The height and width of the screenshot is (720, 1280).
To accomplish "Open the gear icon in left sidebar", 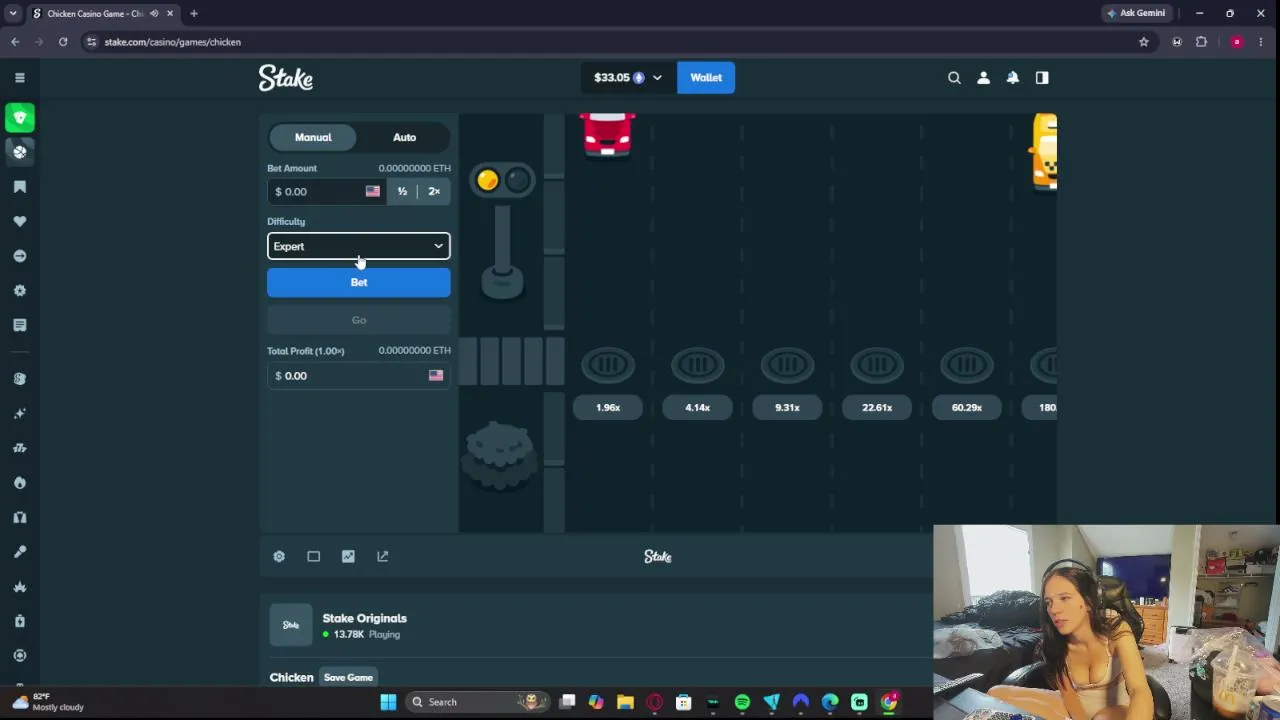I will point(19,290).
